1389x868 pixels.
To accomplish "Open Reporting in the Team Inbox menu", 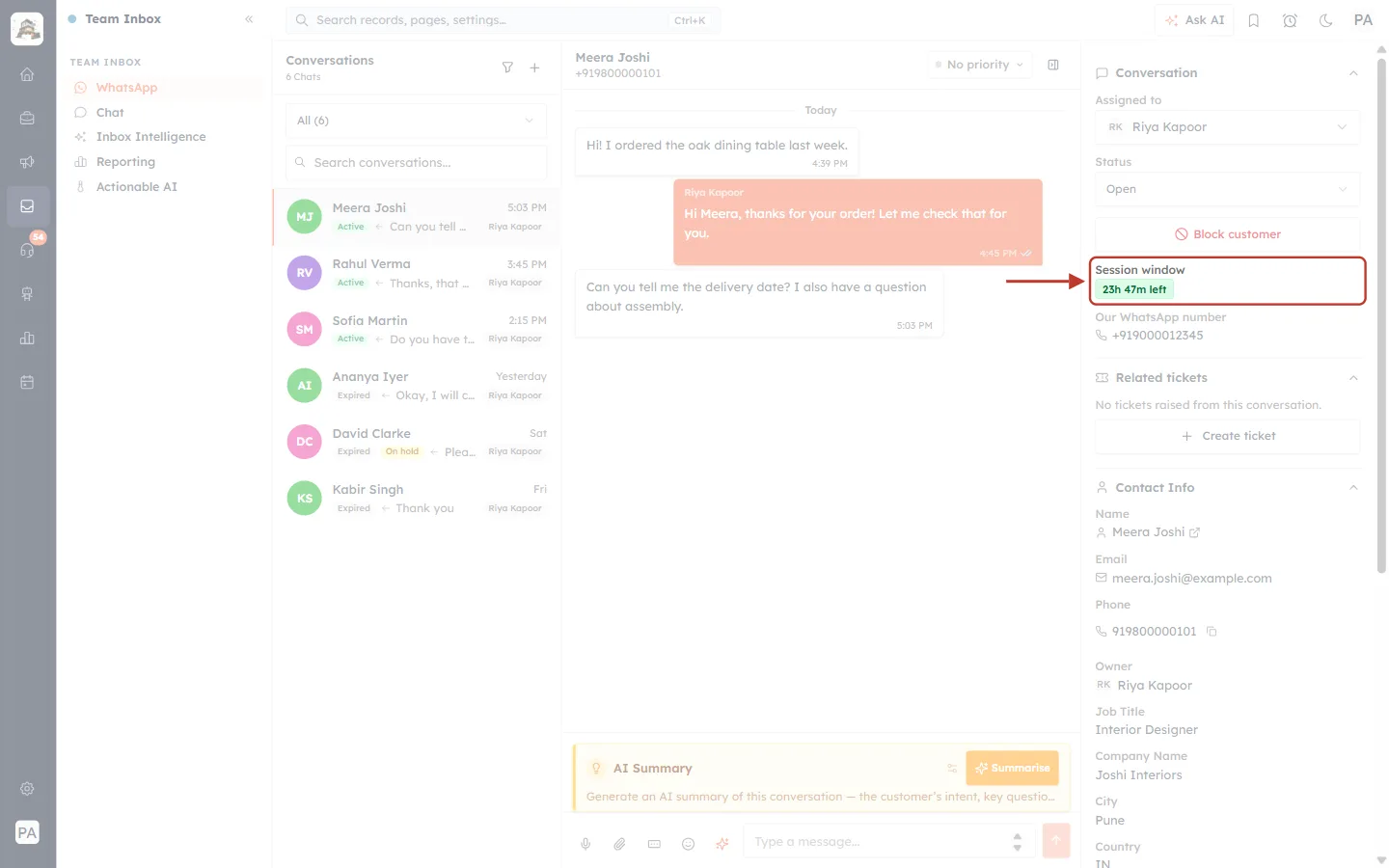I will click(x=165, y=162).
